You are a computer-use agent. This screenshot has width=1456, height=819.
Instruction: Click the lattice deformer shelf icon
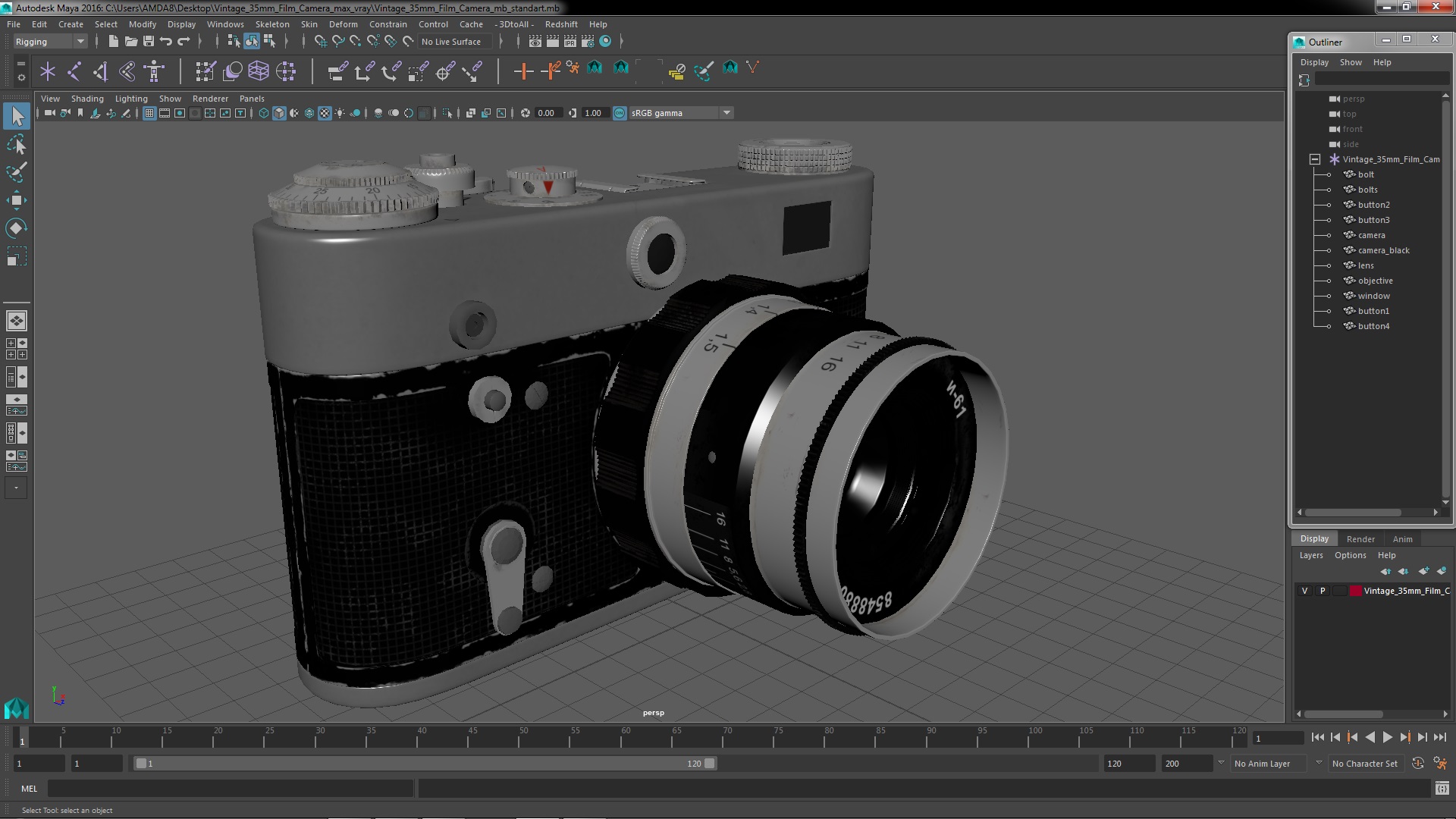[259, 71]
